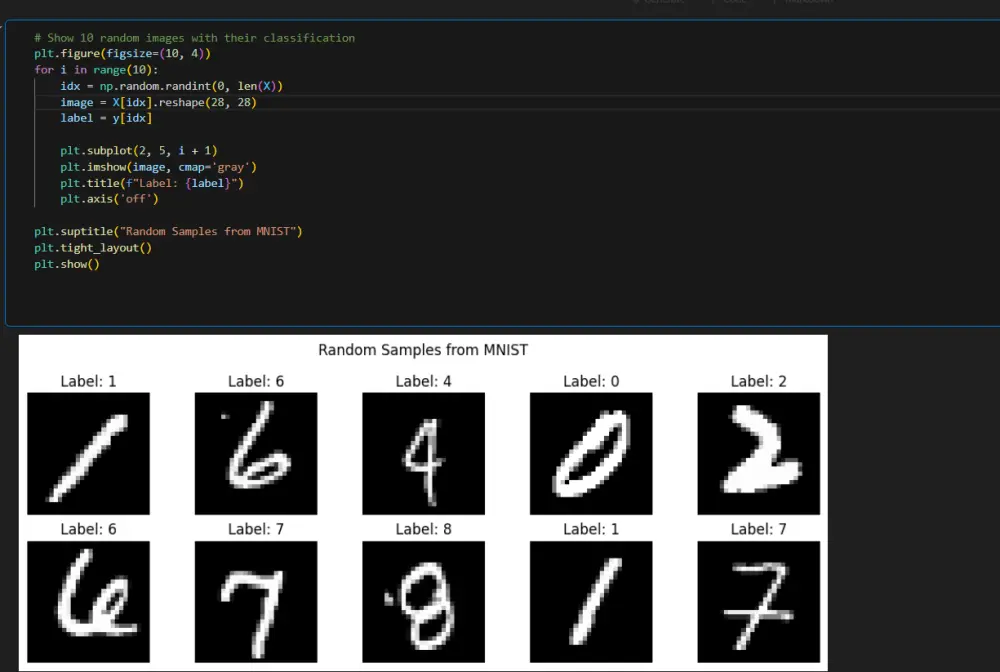Click the digit 1 sample image

pos(88,453)
